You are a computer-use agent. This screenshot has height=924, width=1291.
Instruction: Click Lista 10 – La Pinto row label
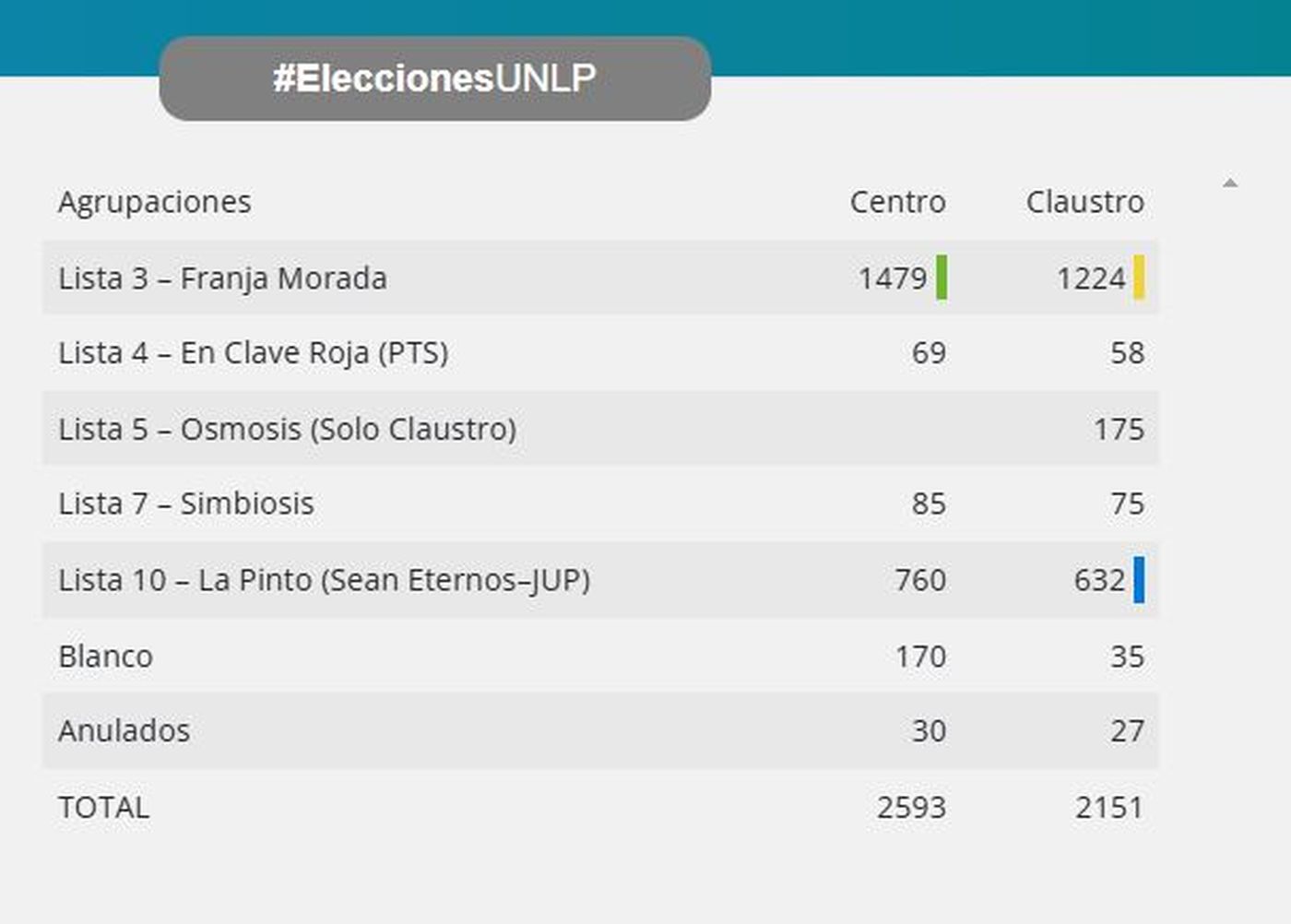pos(324,581)
